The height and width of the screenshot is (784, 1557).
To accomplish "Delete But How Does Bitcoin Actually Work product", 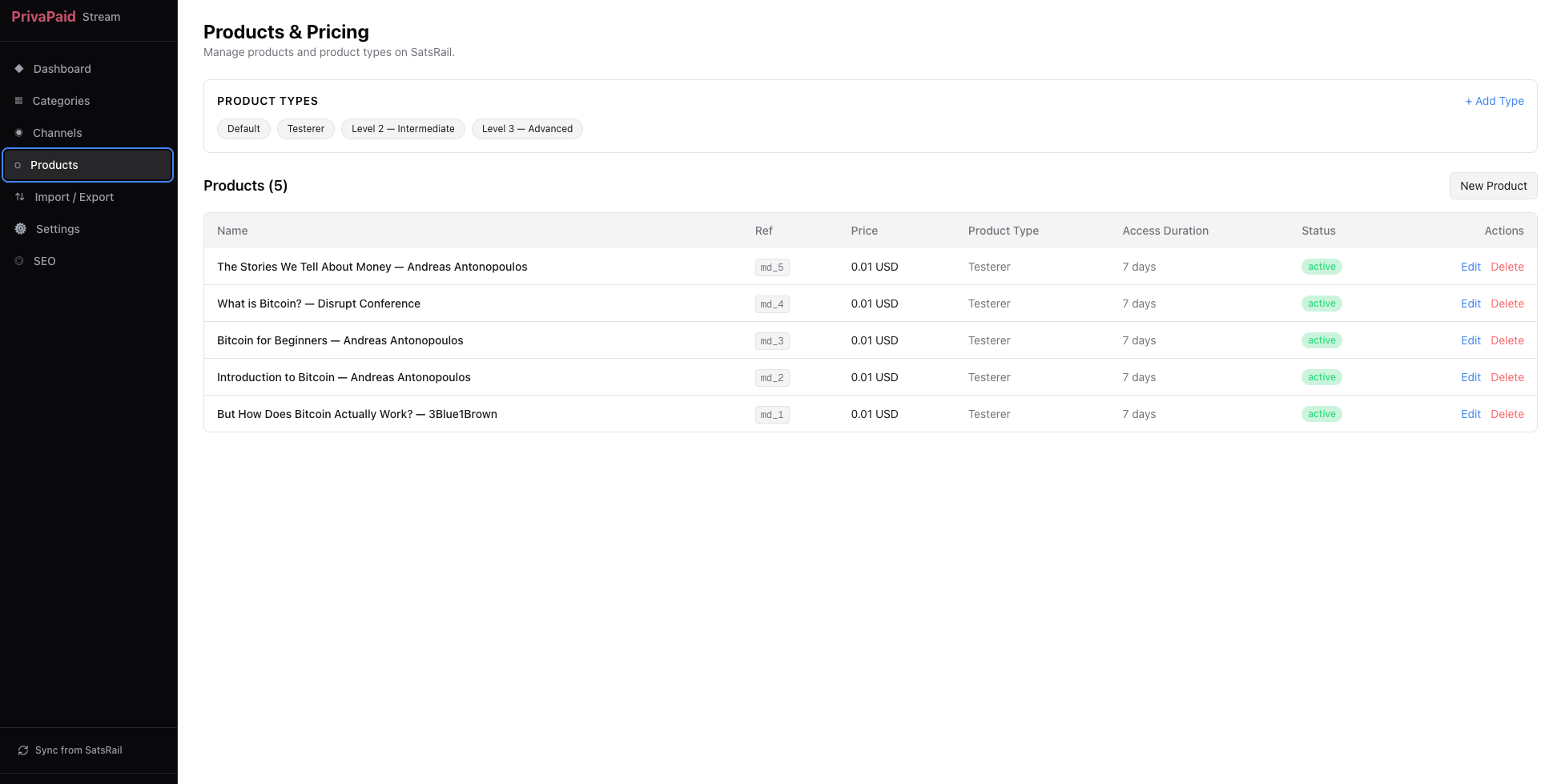I will tap(1507, 414).
